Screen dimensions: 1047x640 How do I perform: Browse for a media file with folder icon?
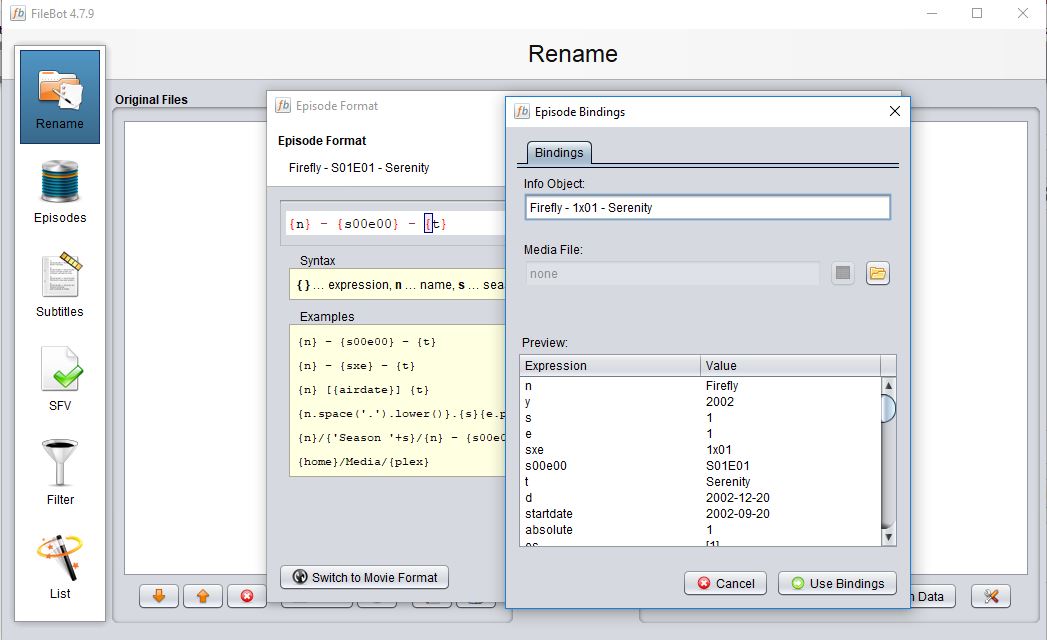click(877, 273)
